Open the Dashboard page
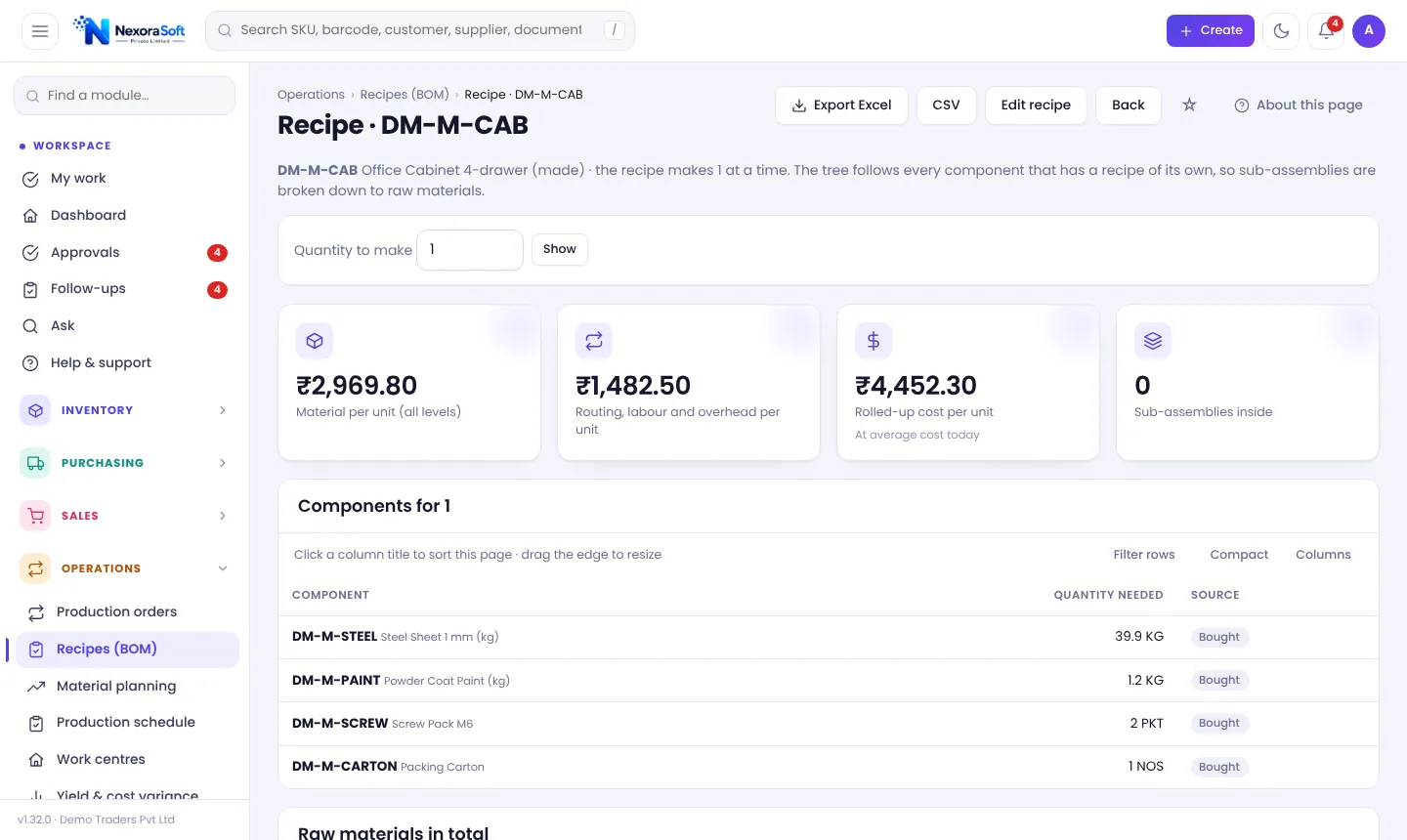This screenshot has height=840, width=1407. coord(125,216)
